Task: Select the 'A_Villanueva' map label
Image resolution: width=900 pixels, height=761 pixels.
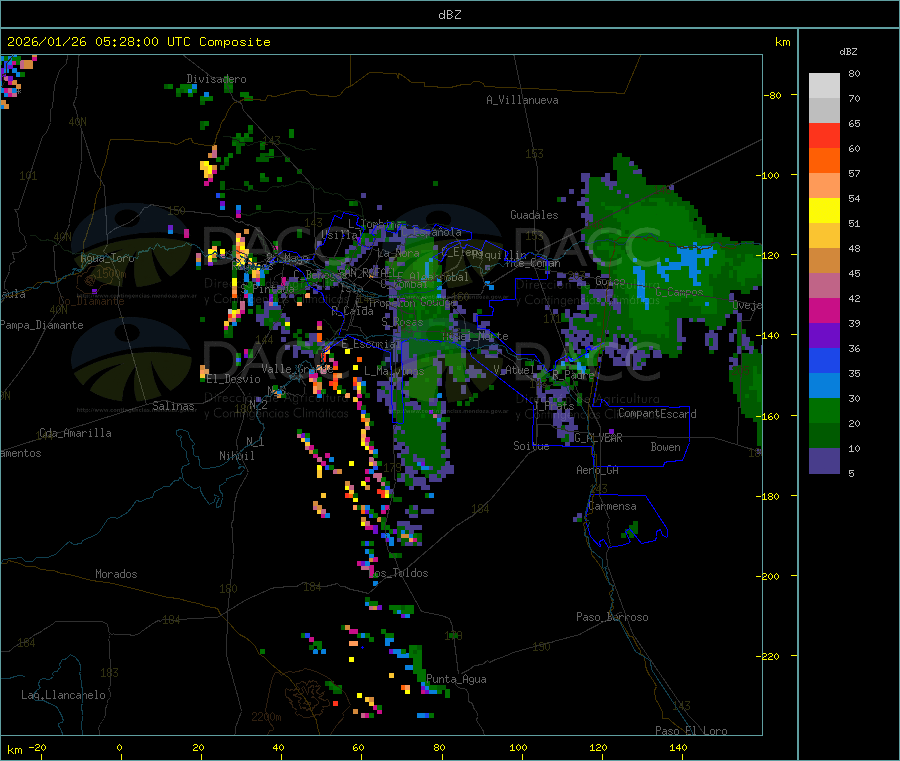Action: [522, 100]
